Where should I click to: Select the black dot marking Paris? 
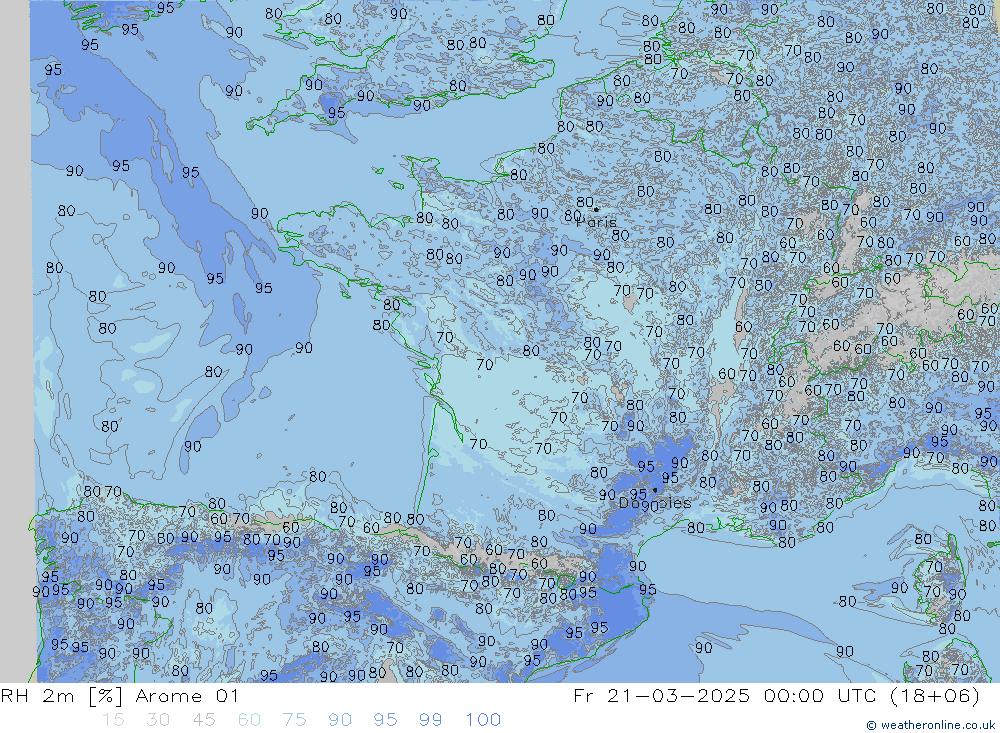tap(596, 209)
